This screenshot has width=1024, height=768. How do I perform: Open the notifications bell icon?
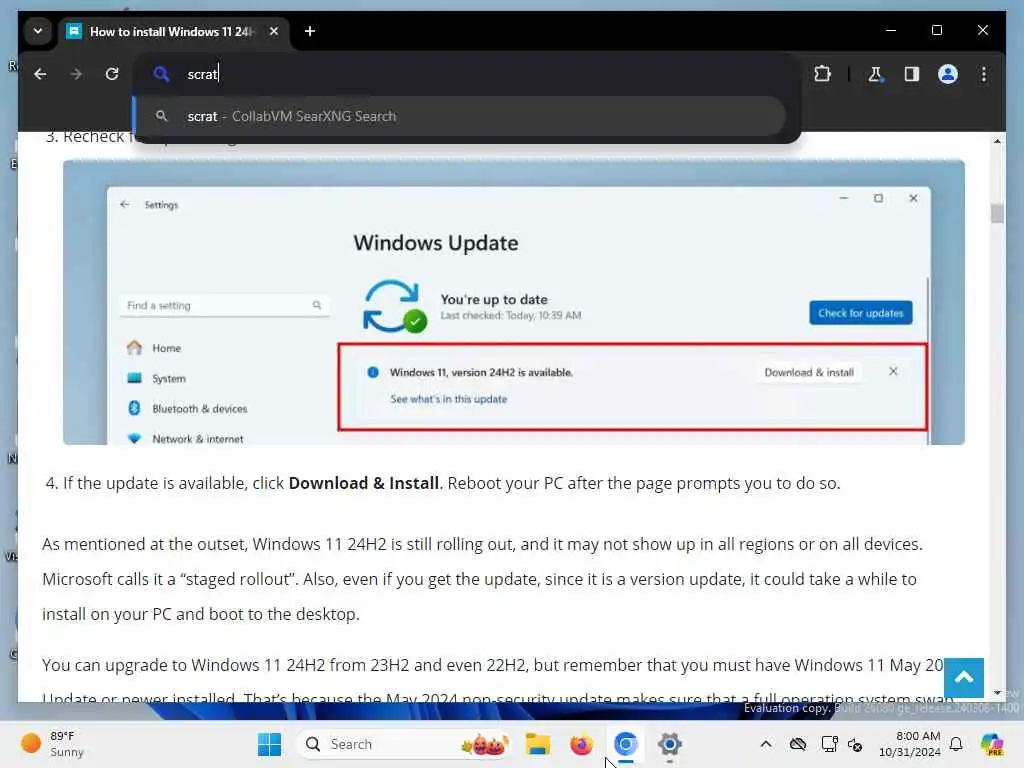pyautogui.click(x=956, y=744)
